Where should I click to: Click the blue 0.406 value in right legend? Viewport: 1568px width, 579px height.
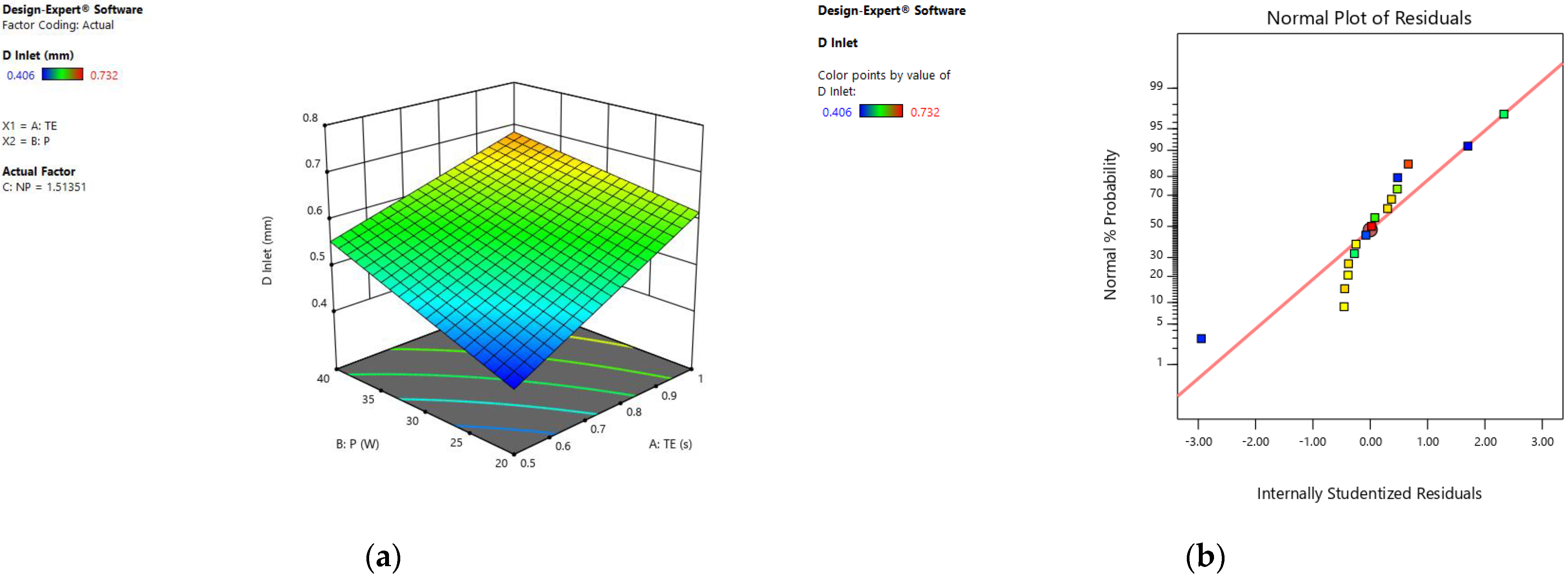836,112
